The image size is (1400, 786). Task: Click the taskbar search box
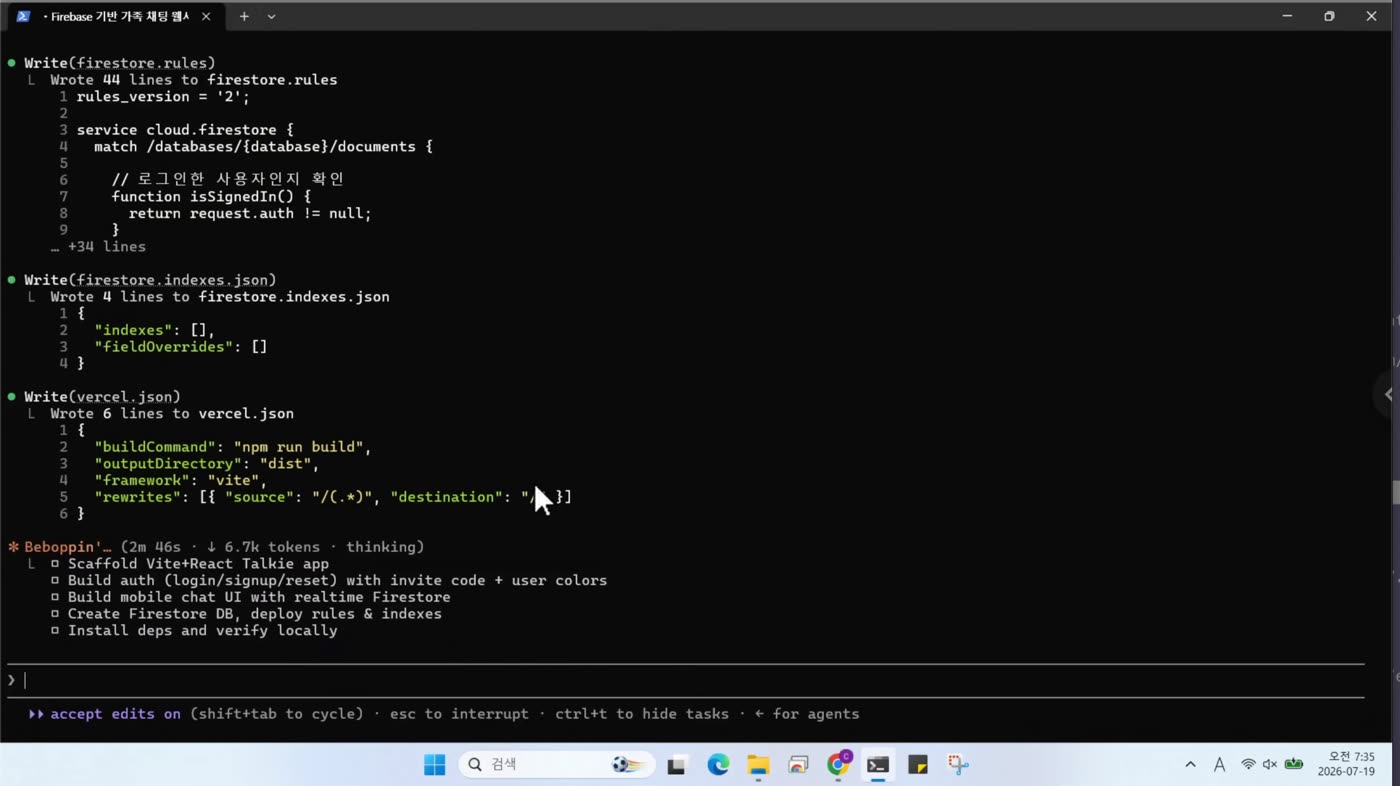pos(557,765)
